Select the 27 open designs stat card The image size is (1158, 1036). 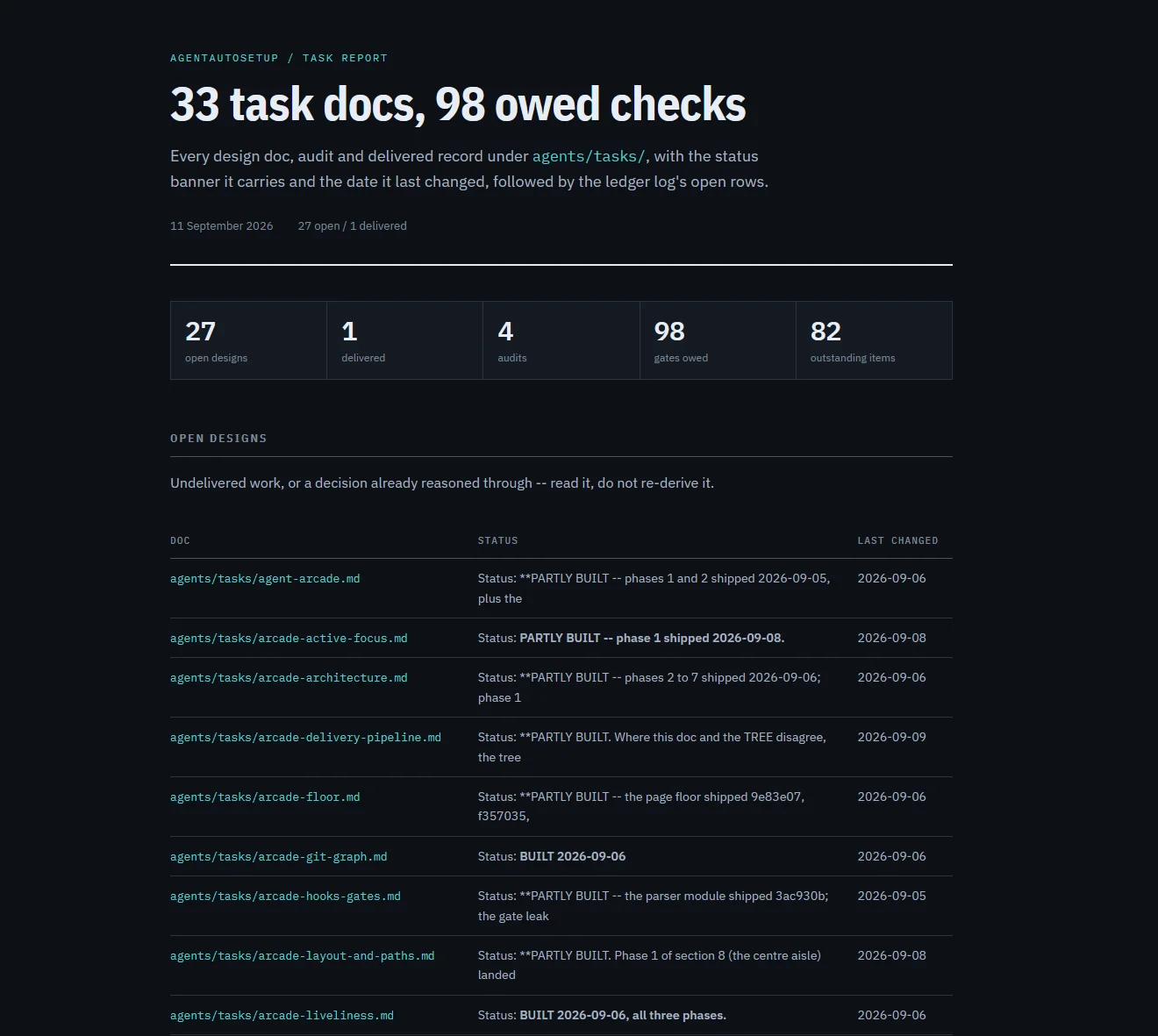point(248,340)
